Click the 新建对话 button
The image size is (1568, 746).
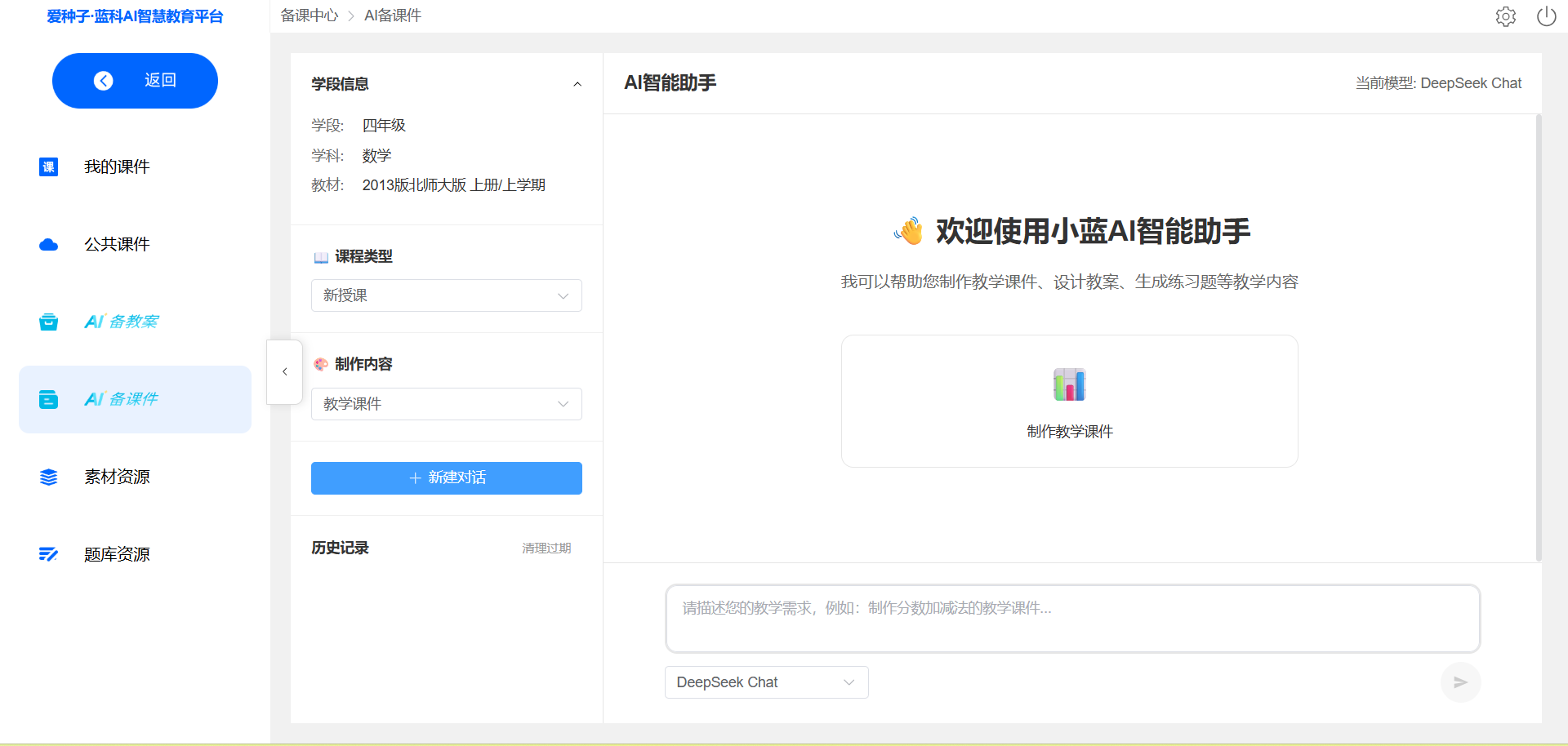point(446,478)
